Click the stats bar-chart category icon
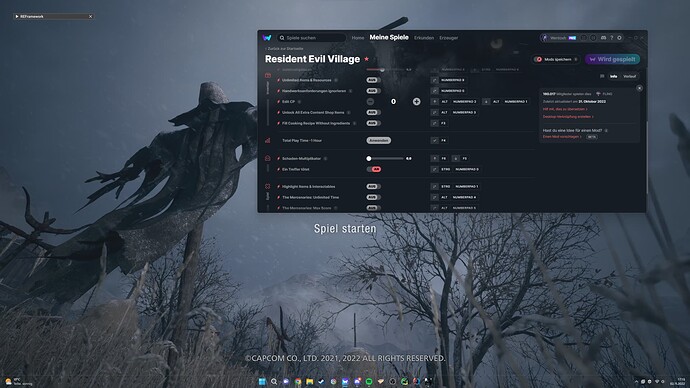The image size is (690, 388). (268, 140)
